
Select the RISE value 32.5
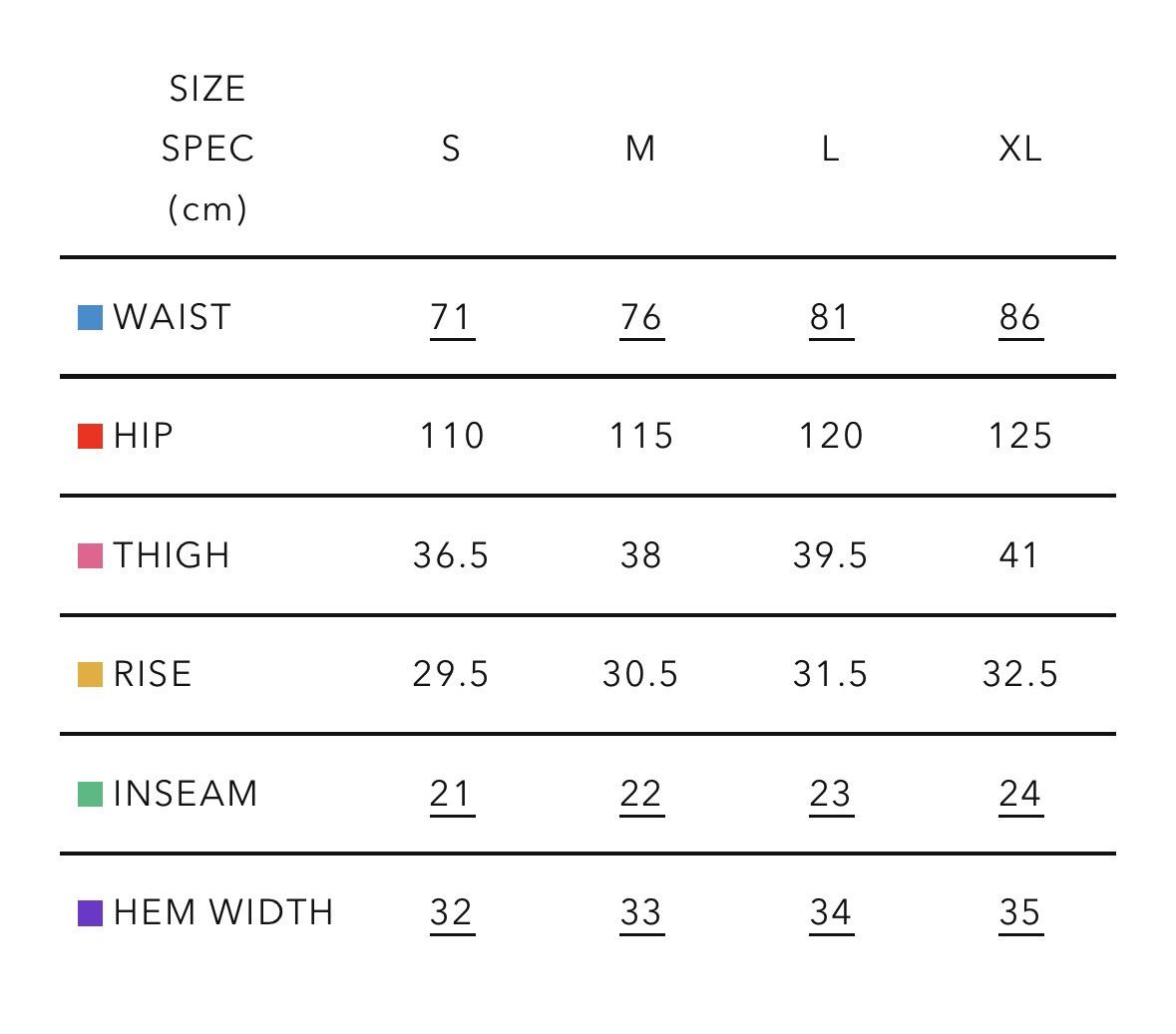pos(1020,674)
